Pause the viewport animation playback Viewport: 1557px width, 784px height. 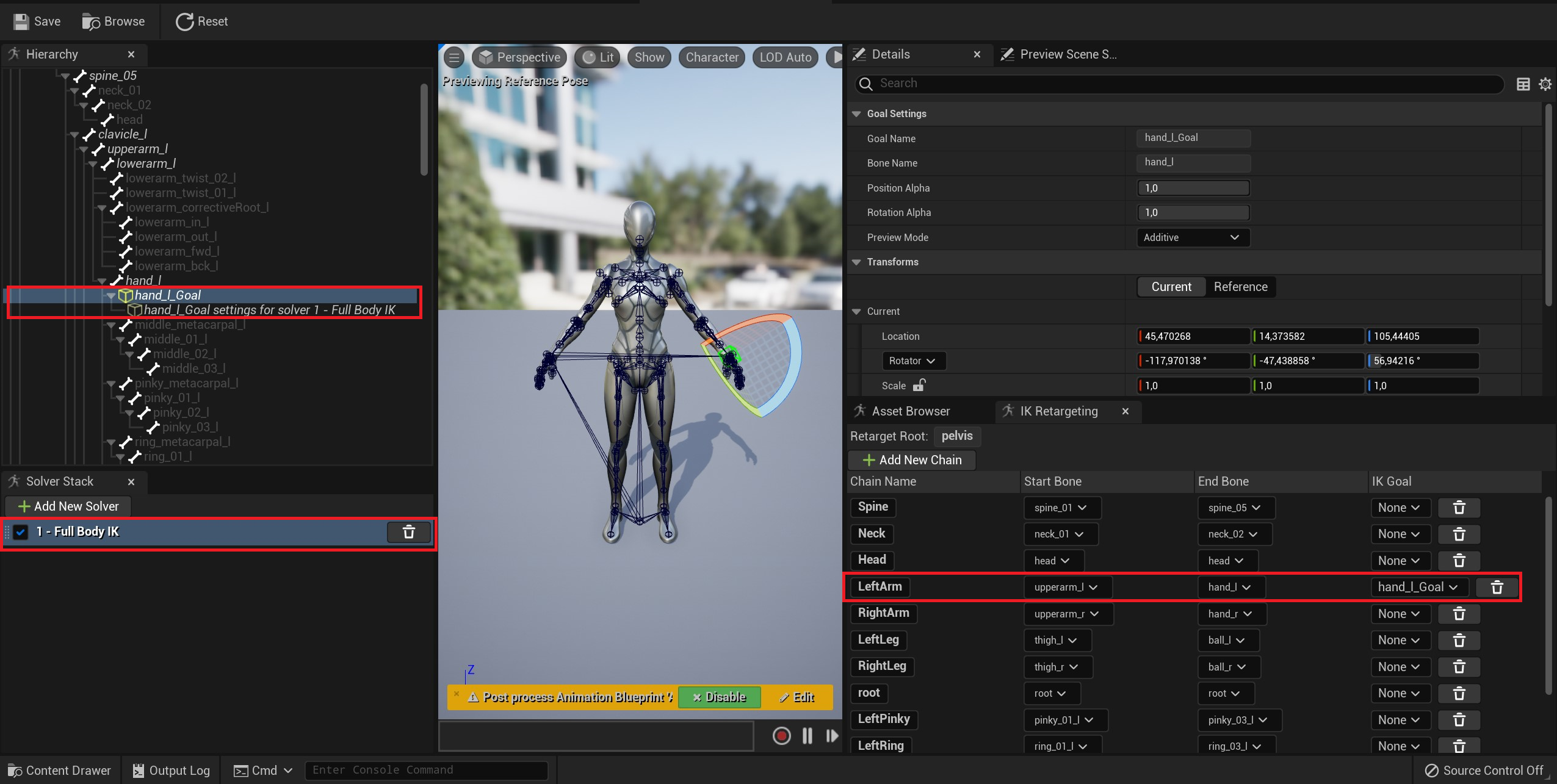click(807, 736)
